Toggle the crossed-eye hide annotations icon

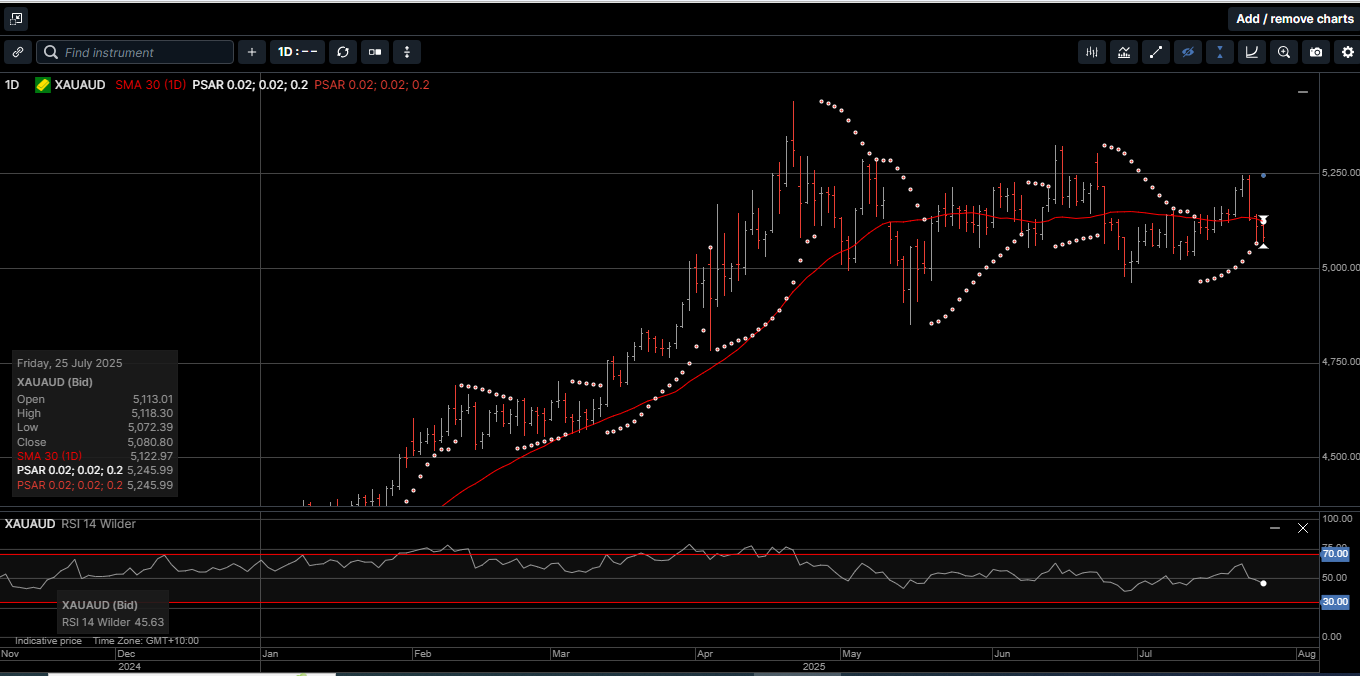[1188, 52]
